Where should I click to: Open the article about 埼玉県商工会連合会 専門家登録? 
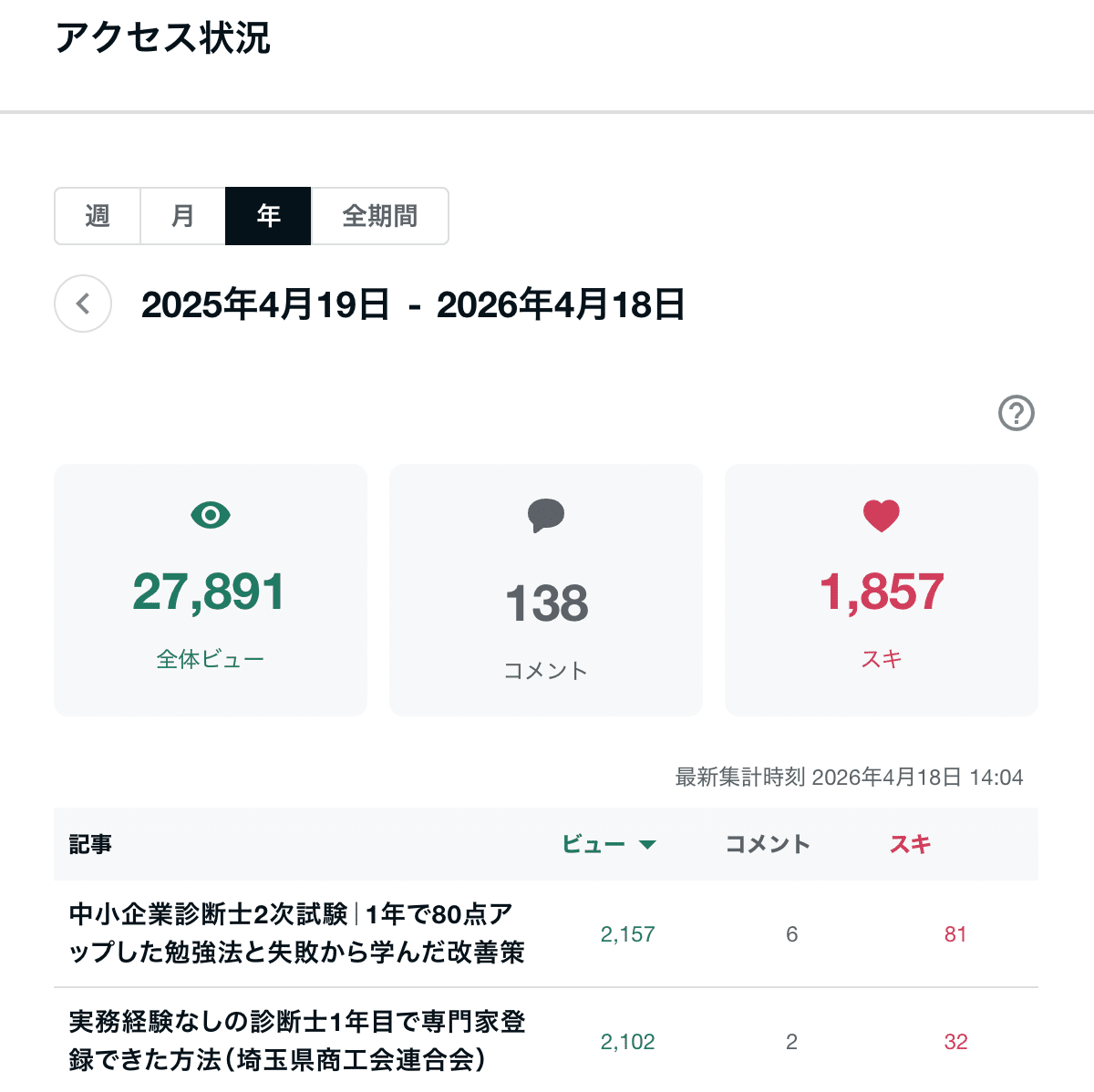[x=297, y=1041]
